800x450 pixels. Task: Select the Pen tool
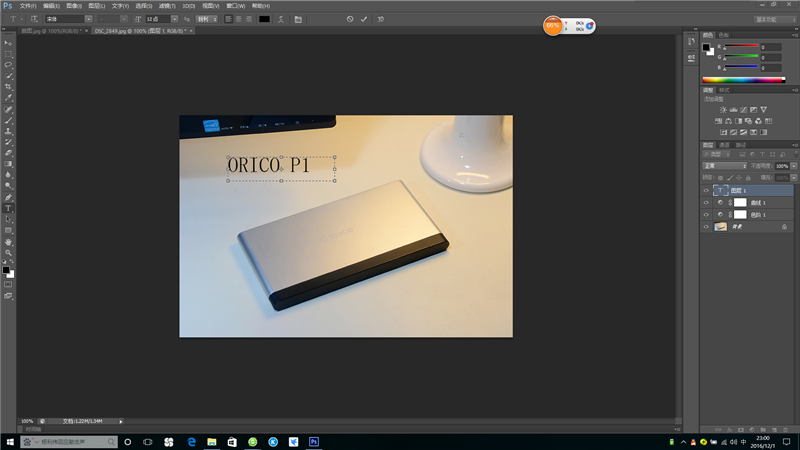[x=8, y=197]
